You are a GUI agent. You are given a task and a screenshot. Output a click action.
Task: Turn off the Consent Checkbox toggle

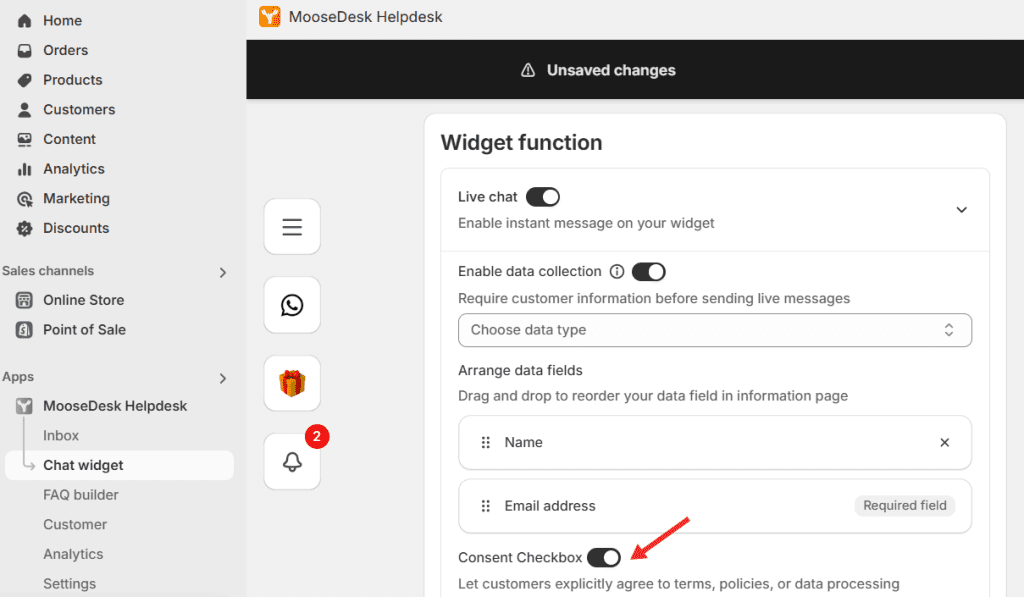click(603, 558)
